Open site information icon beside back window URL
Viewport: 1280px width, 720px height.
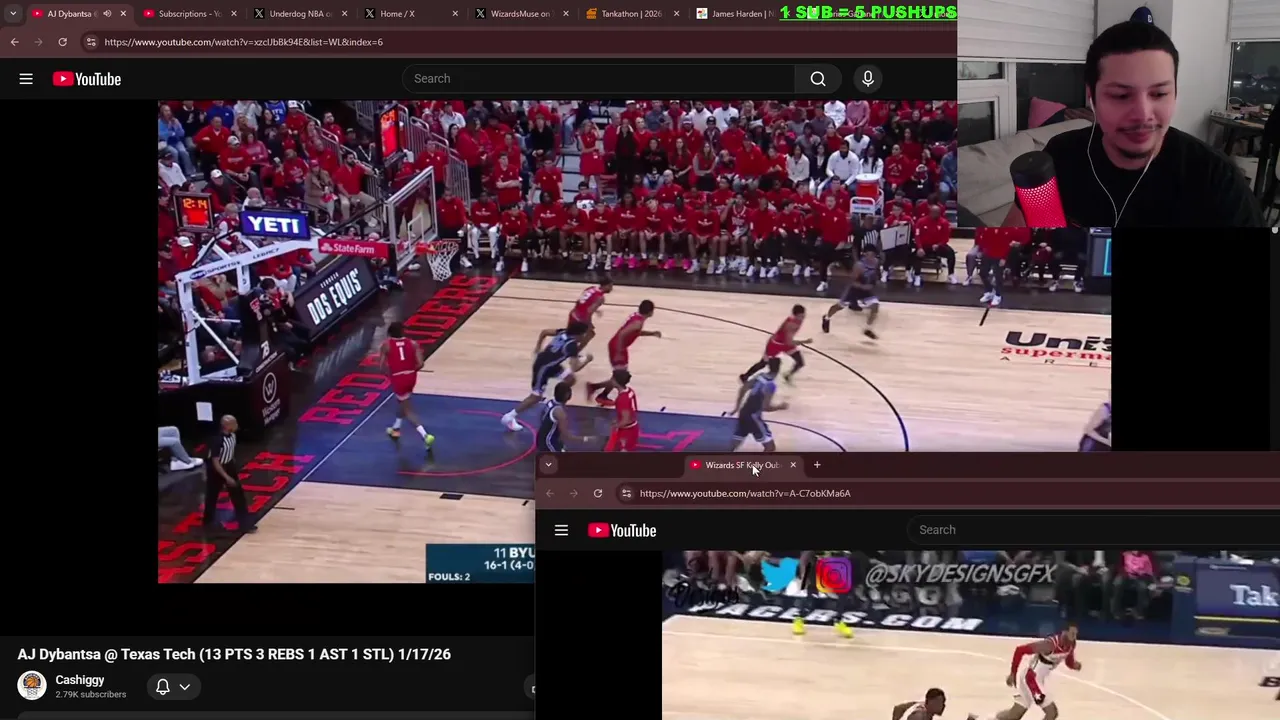pos(91,42)
